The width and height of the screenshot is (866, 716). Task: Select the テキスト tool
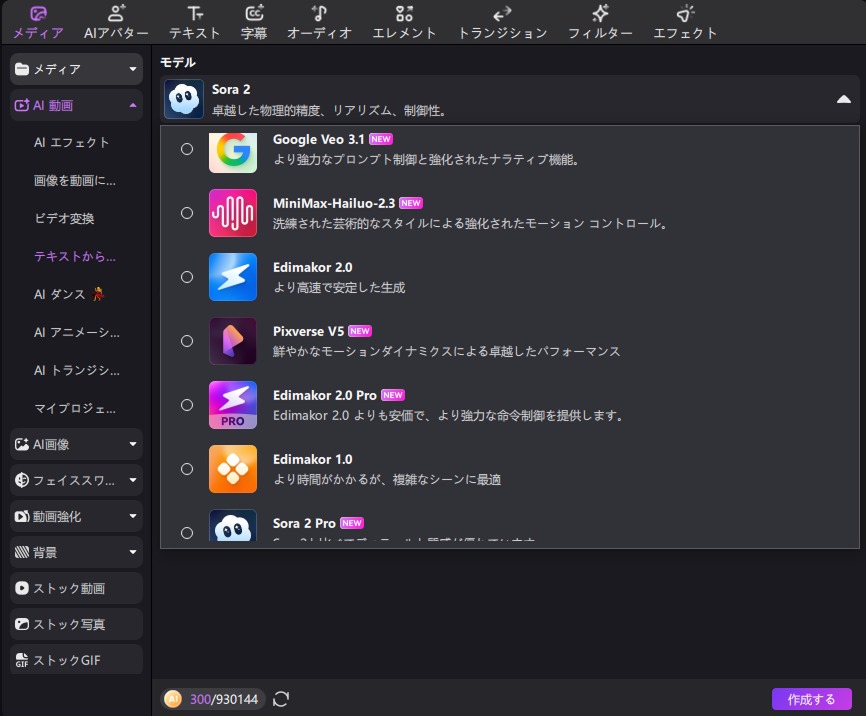[x=192, y=22]
